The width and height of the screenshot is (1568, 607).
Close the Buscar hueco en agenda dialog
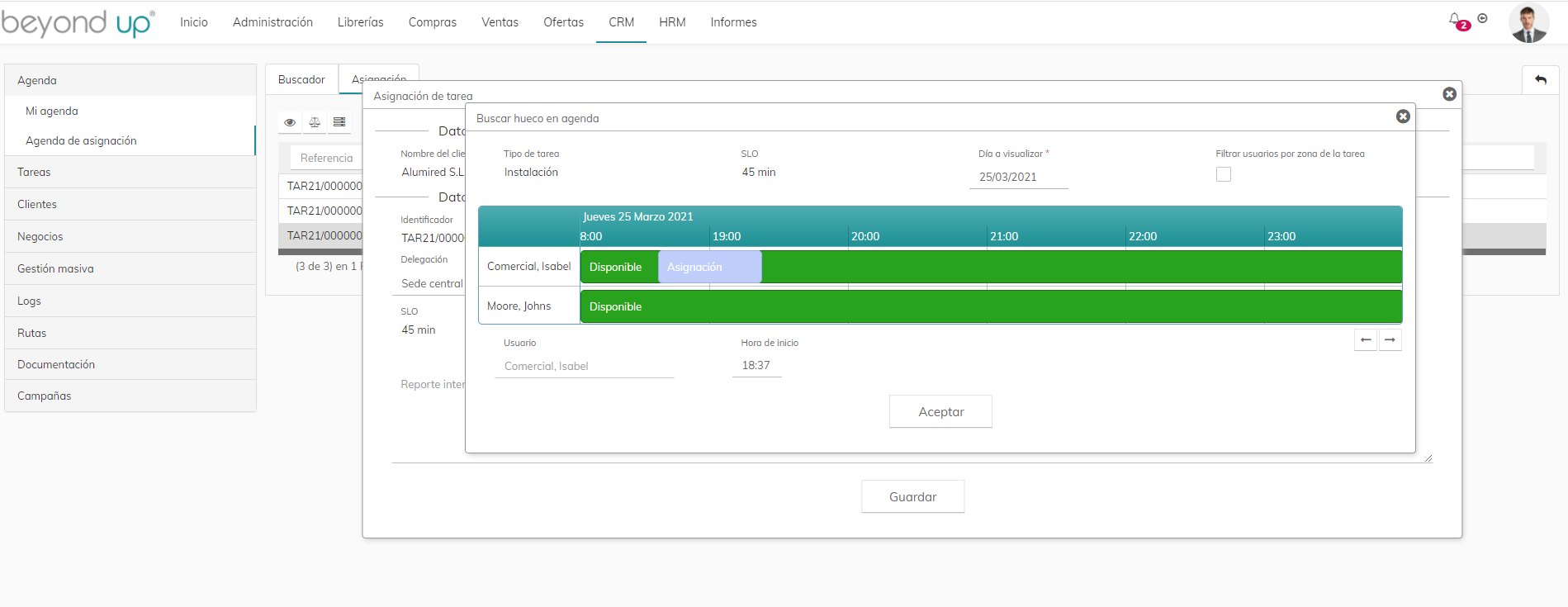point(1403,116)
